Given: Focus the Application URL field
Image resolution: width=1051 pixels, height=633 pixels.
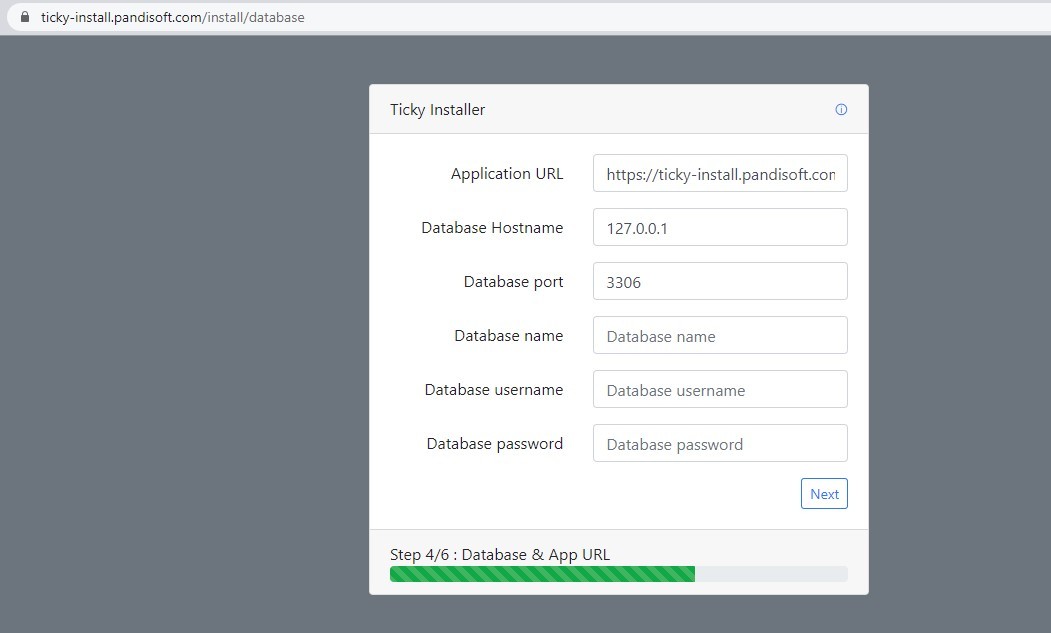Looking at the screenshot, I should [x=720, y=173].
